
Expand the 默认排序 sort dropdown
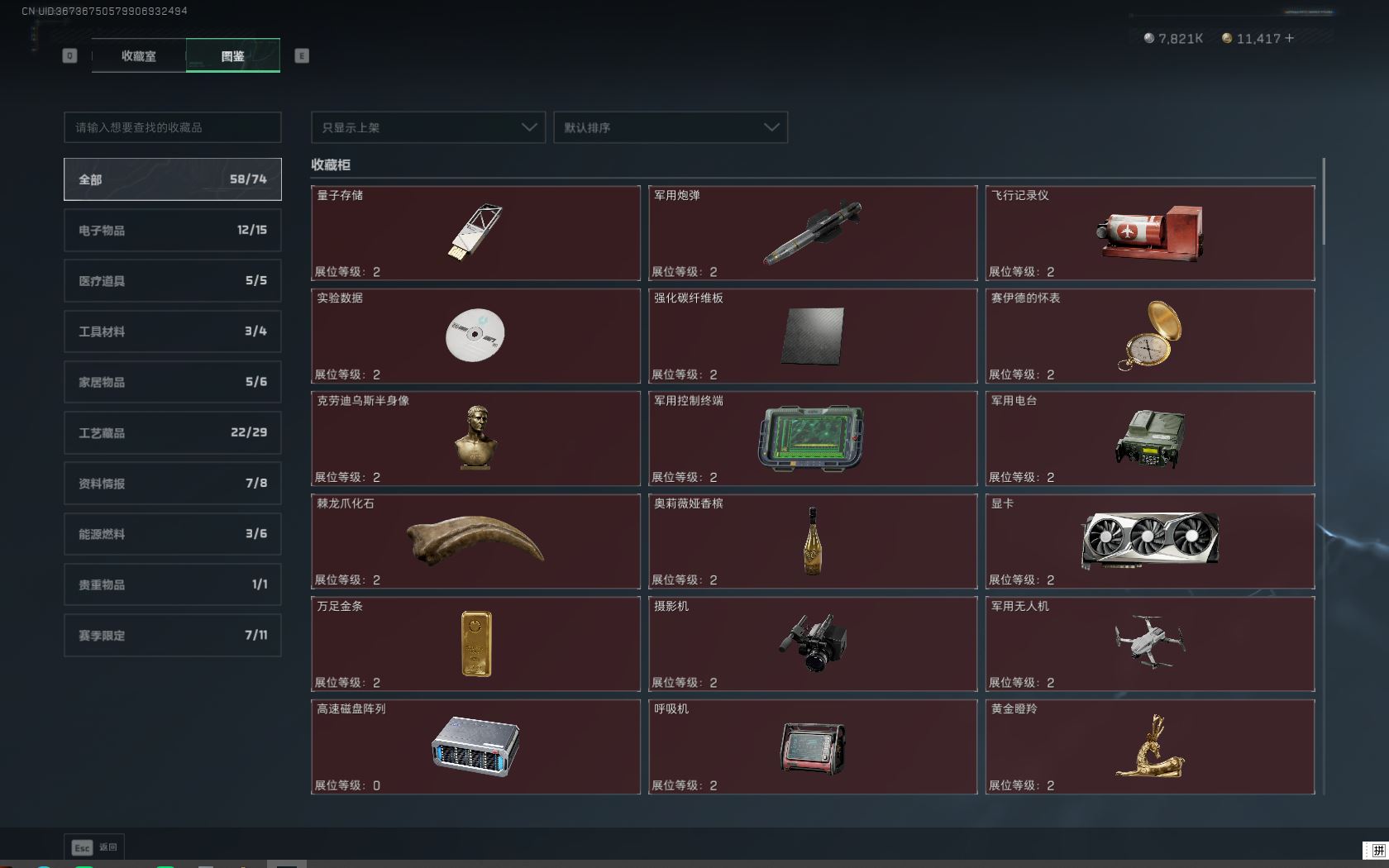point(670,127)
